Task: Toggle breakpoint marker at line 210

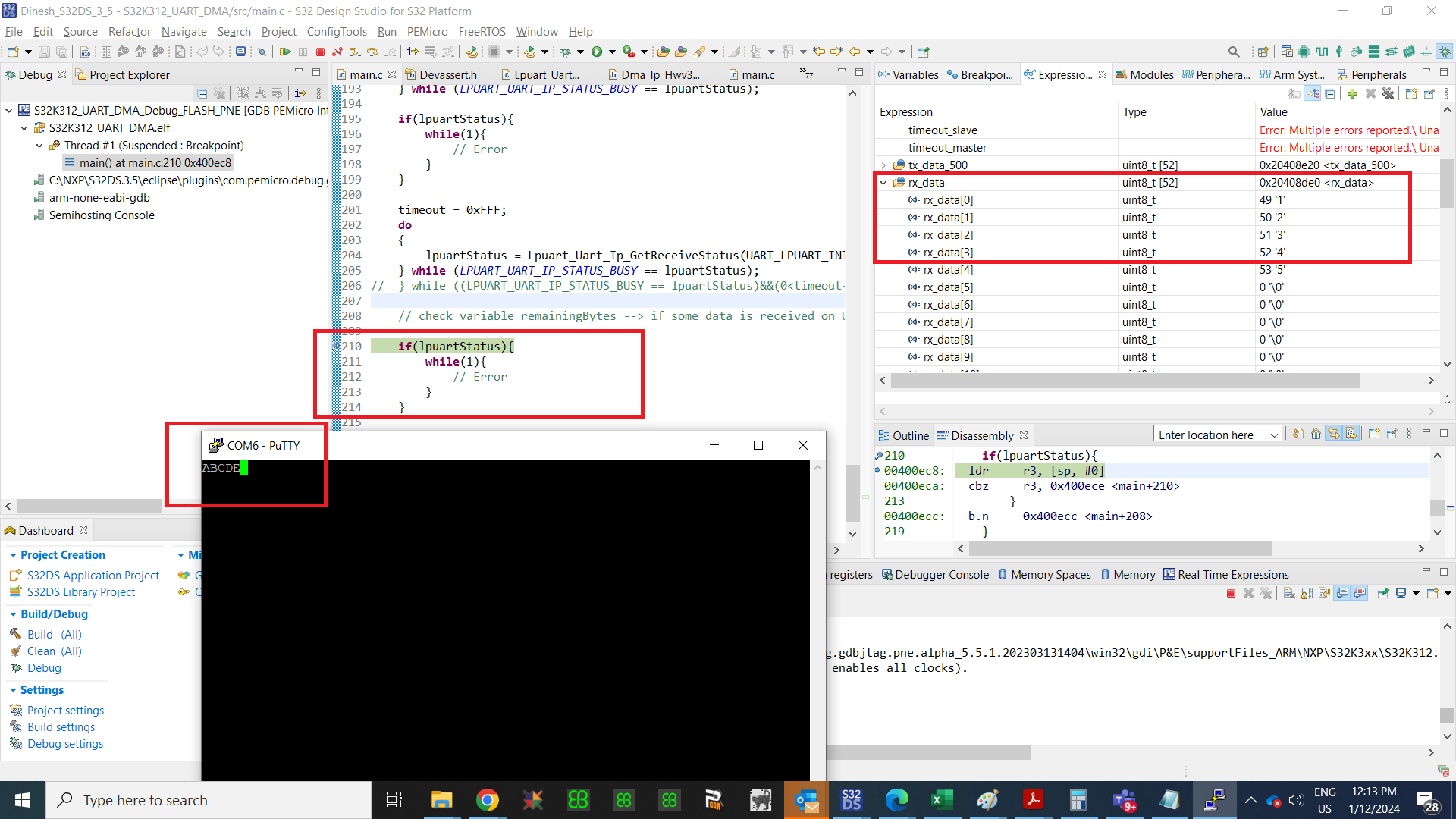Action: pyautogui.click(x=336, y=347)
